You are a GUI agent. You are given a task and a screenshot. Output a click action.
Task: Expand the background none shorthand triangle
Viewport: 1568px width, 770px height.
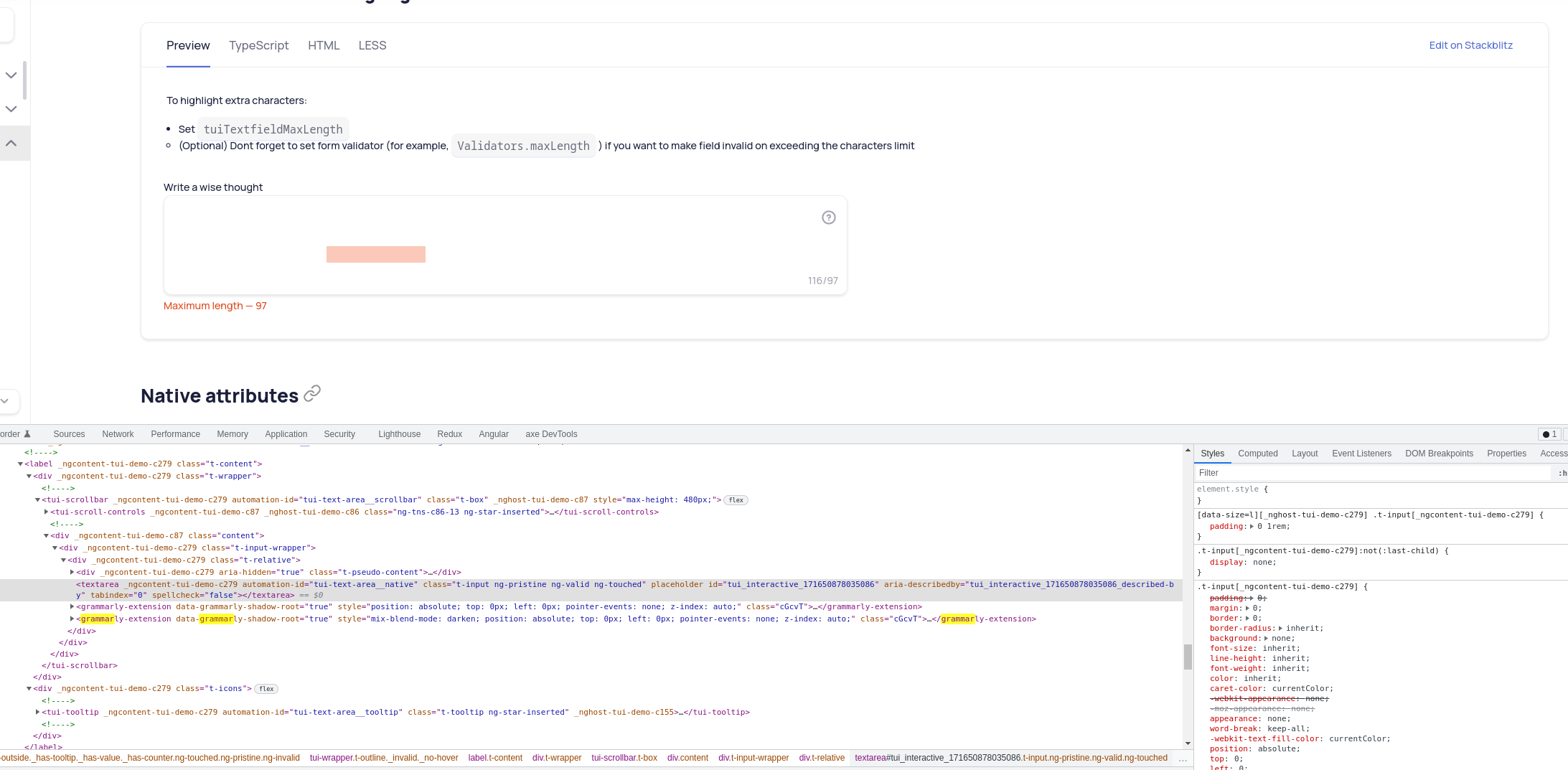coord(1266,639)
